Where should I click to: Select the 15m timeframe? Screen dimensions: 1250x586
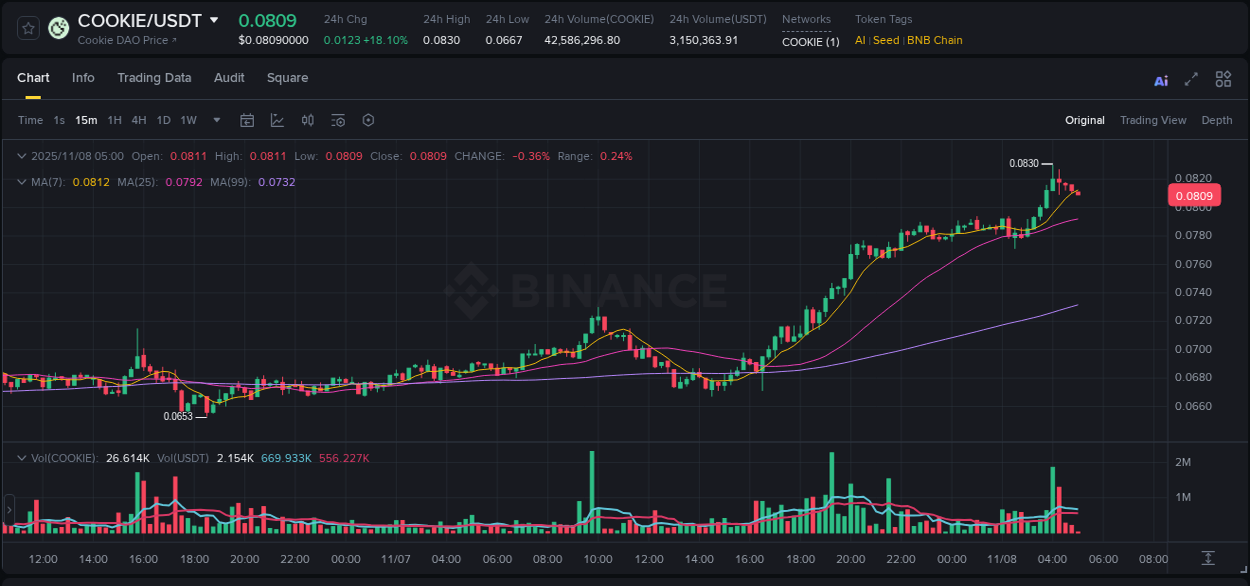coord(86,120)
